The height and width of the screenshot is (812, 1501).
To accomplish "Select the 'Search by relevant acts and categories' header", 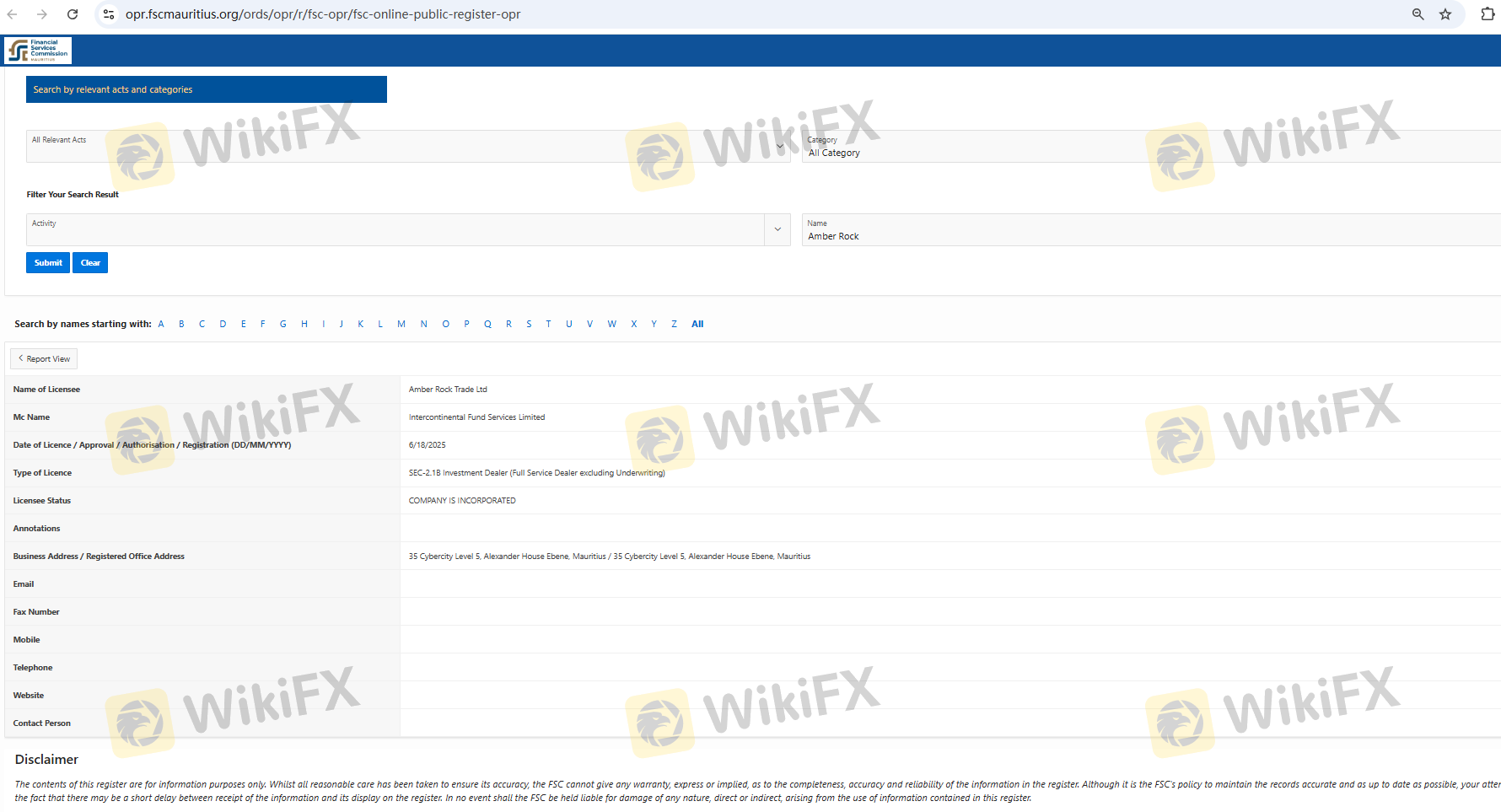I will (x=207, y=89).
